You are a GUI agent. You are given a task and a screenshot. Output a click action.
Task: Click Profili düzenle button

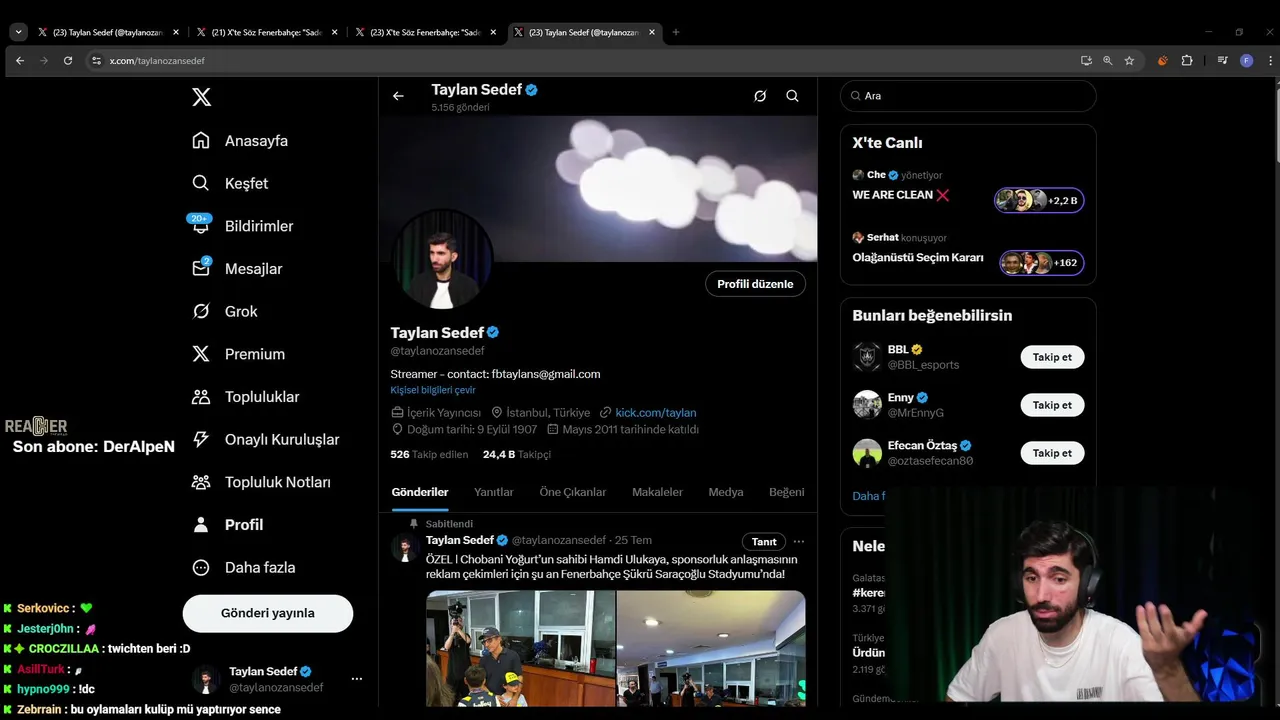point(755,284)
